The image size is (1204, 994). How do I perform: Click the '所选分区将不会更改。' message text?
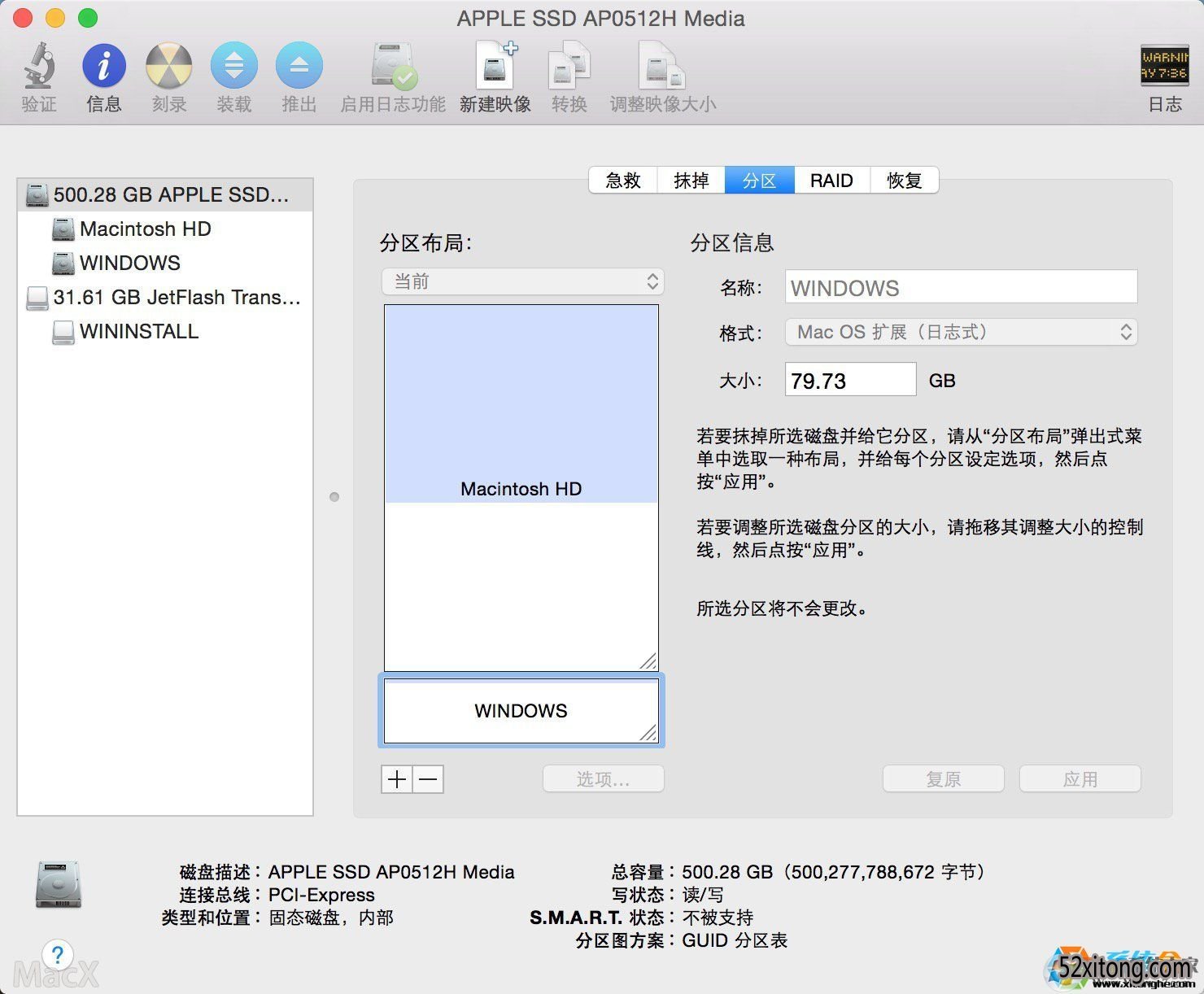(x=783, y=608)
